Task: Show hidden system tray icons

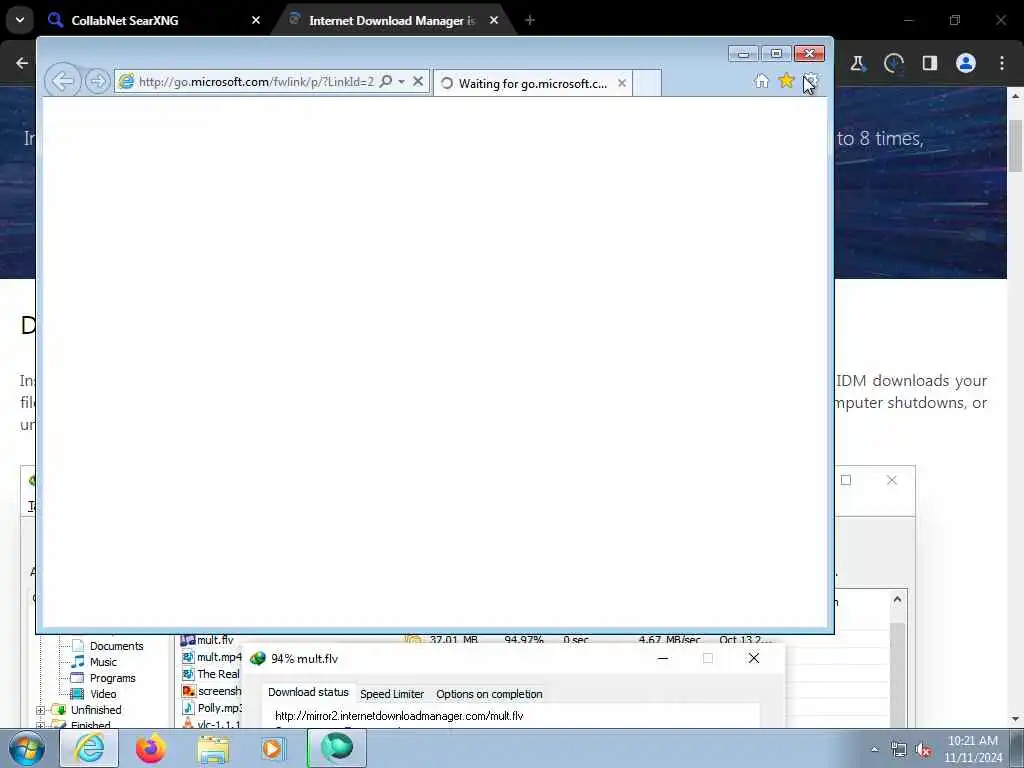Action: (874, 749)
